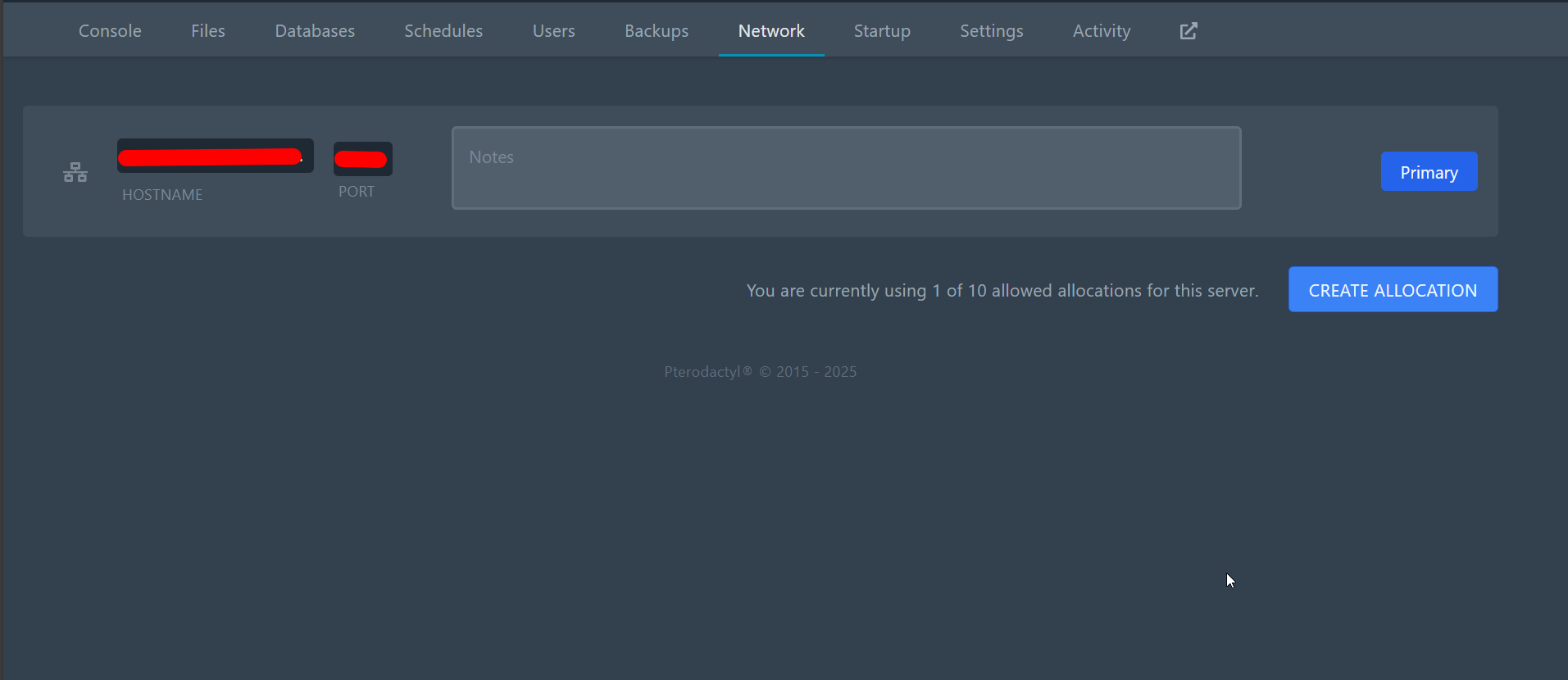This screenshot has width=1568, height=680.
Task: Go to the Databases tab
Action: 315,31
